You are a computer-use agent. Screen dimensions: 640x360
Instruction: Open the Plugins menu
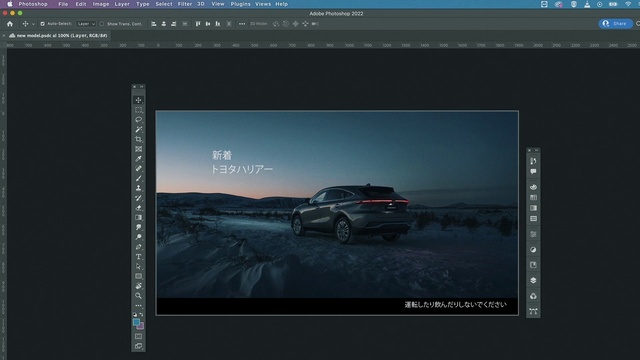[x=240, y=4]
